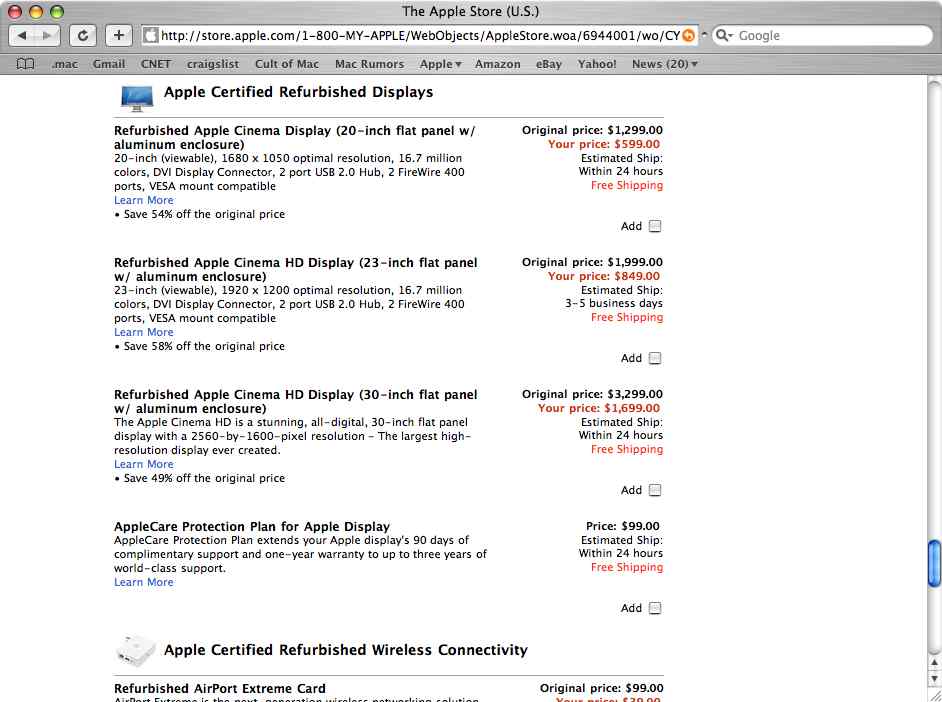Open the Yahoo! bookmark
942x702 pixels.
click(597, 64)
